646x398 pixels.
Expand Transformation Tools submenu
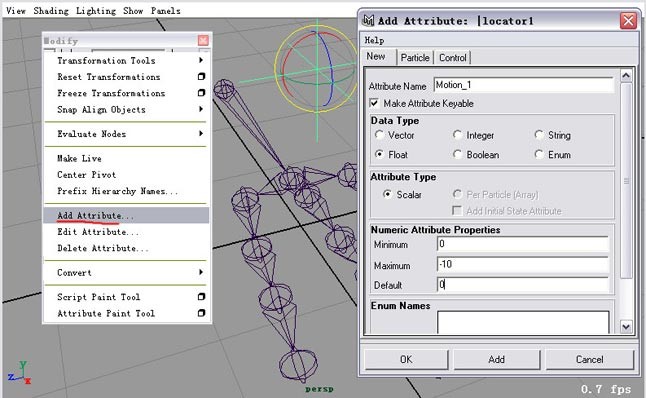201,60
